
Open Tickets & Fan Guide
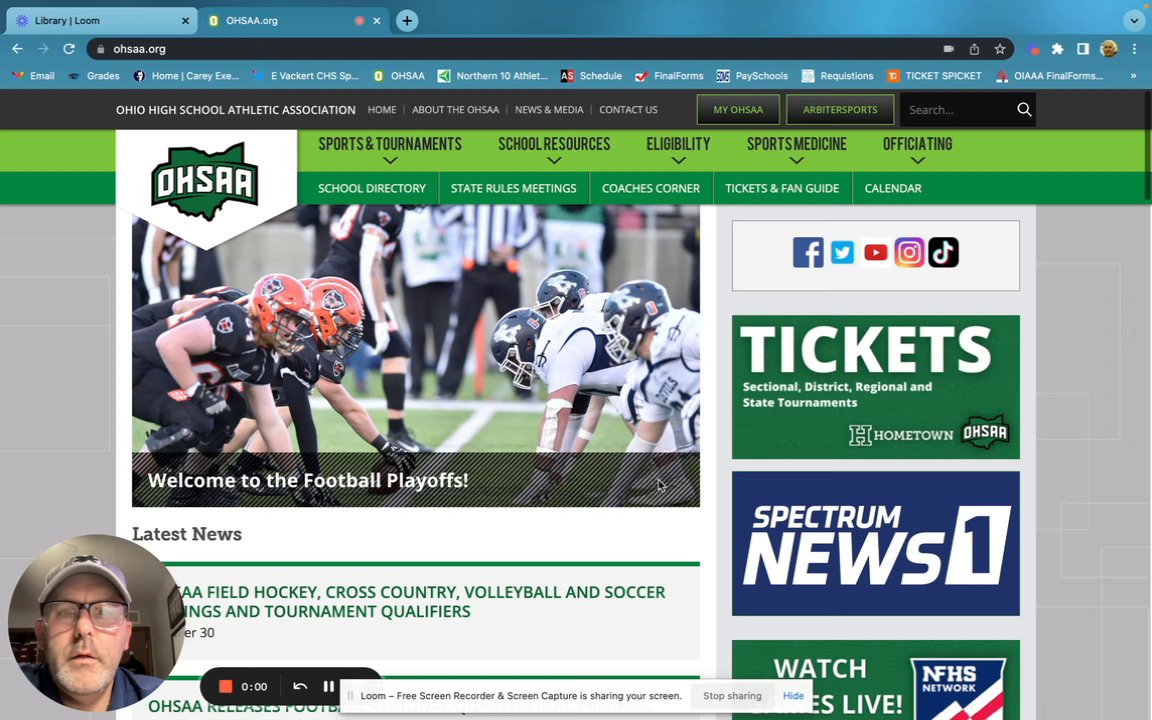click(x=782, y=188)
